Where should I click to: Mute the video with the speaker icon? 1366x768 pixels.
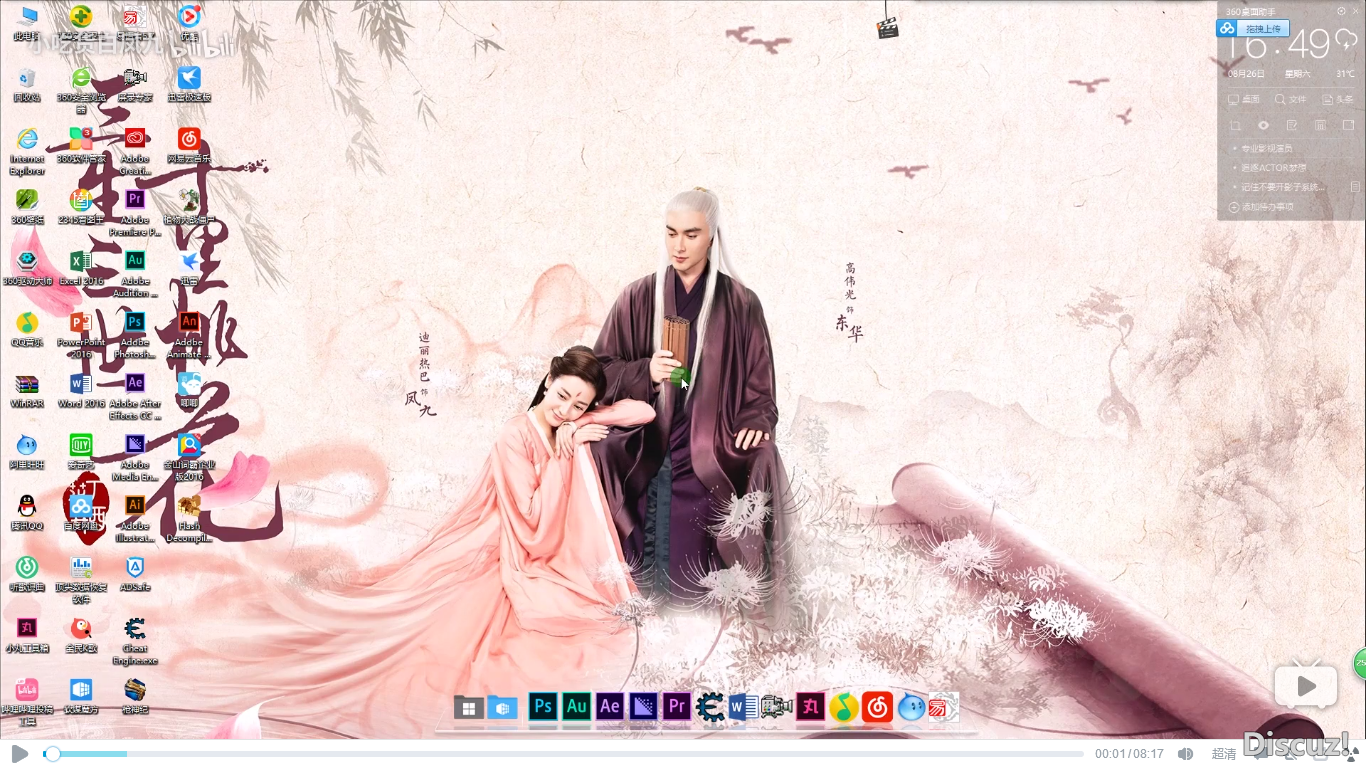click(x=1185, y=753)
